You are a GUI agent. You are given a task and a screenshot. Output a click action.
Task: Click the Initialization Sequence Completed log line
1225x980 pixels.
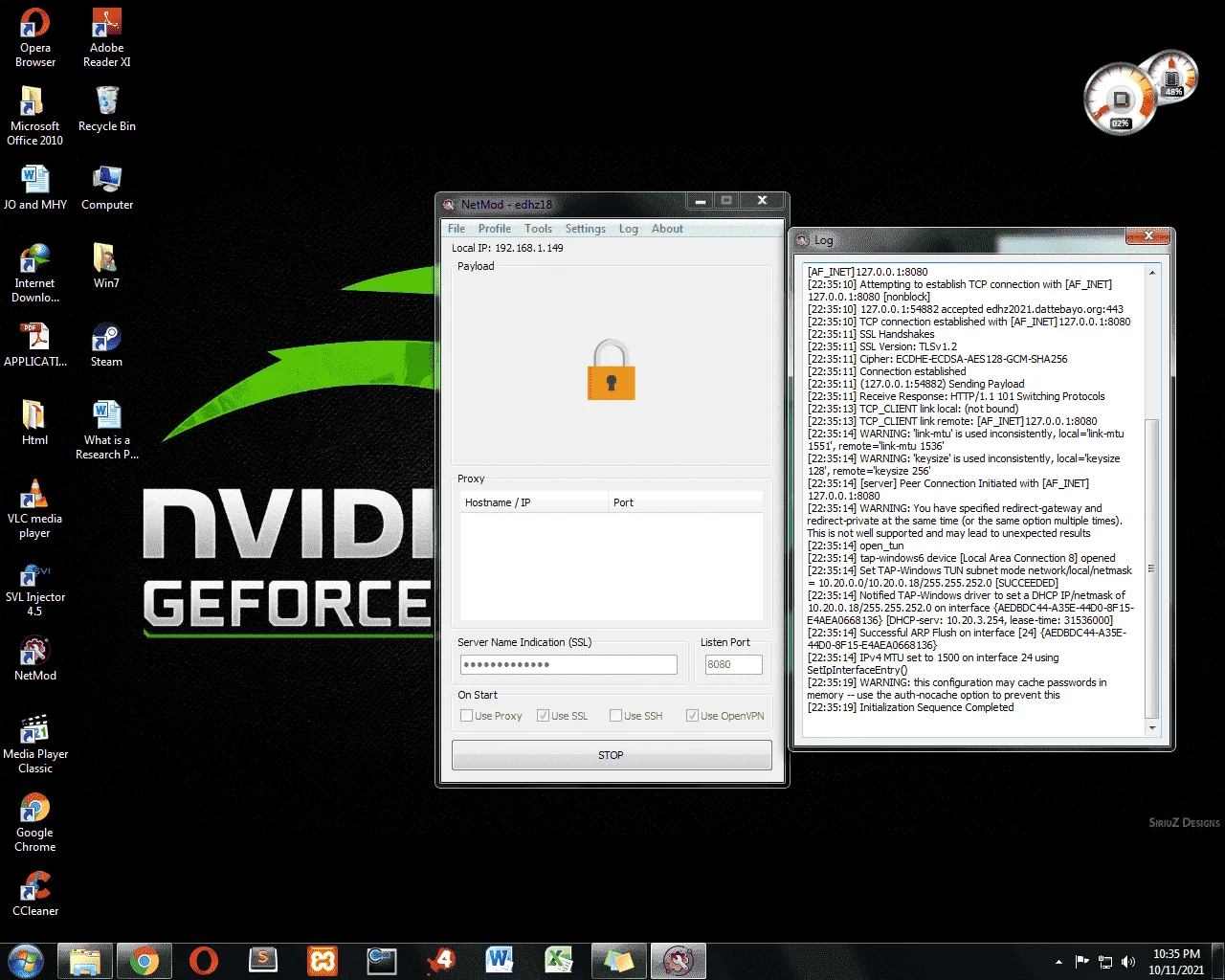click(910, 707)
